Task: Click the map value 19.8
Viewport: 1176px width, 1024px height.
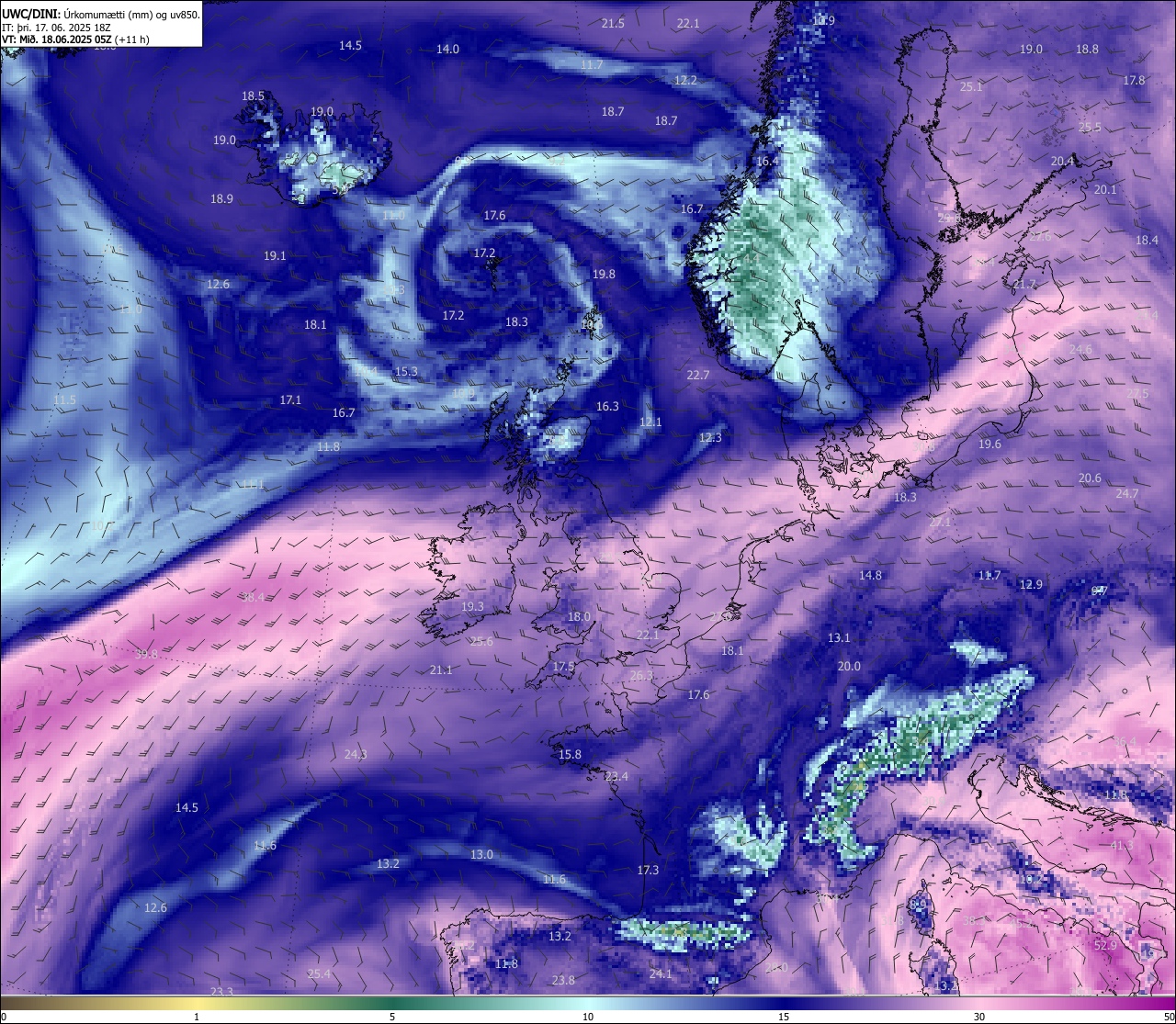Action: (x=604, y=275)
